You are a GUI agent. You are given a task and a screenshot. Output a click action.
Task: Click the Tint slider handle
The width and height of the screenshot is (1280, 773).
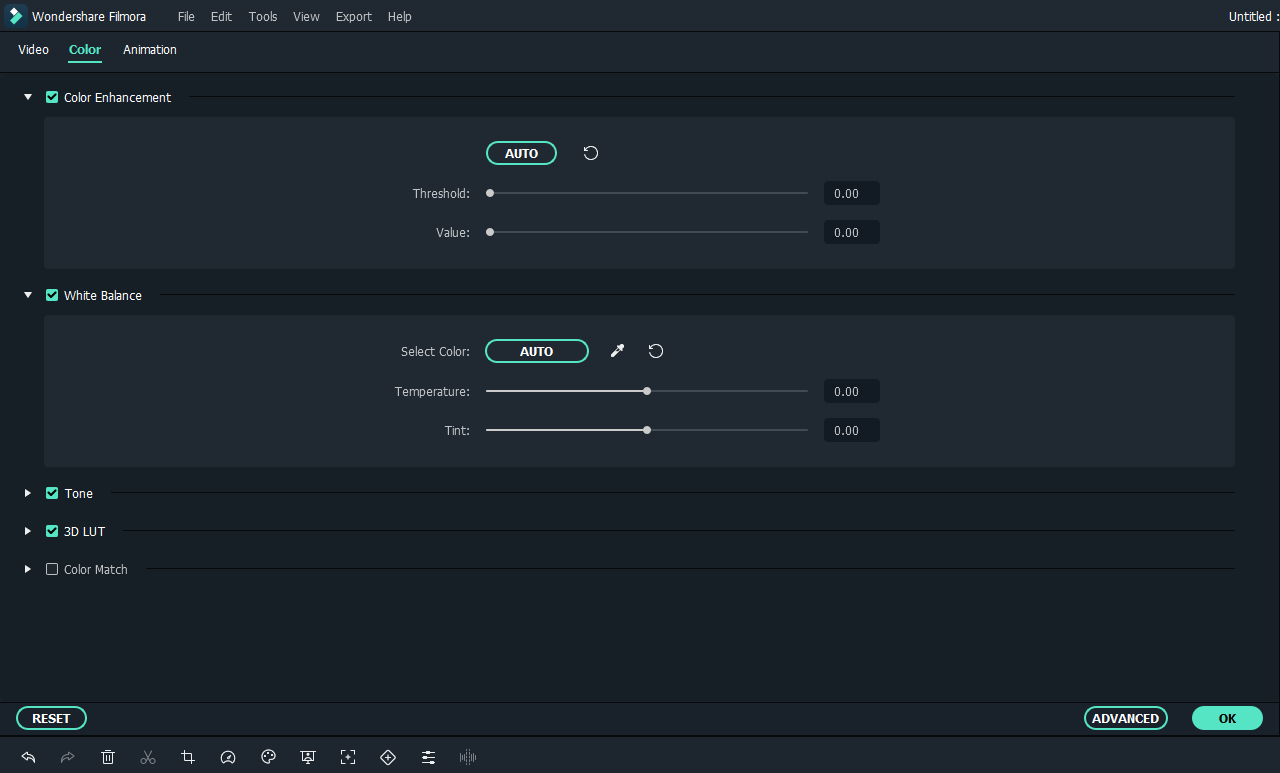pyautogui.click(x=647, y=430)
